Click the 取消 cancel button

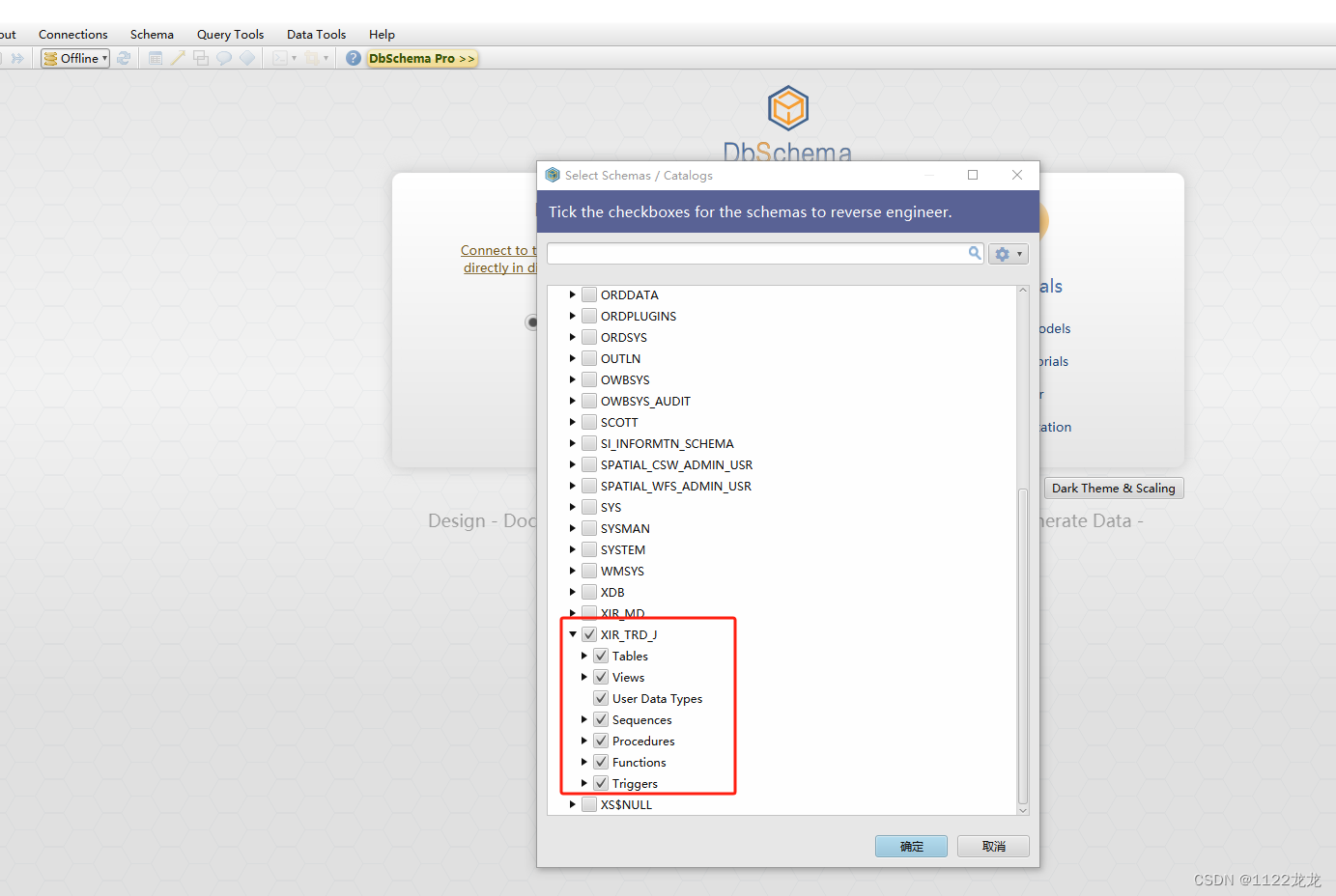click(993, 846)
